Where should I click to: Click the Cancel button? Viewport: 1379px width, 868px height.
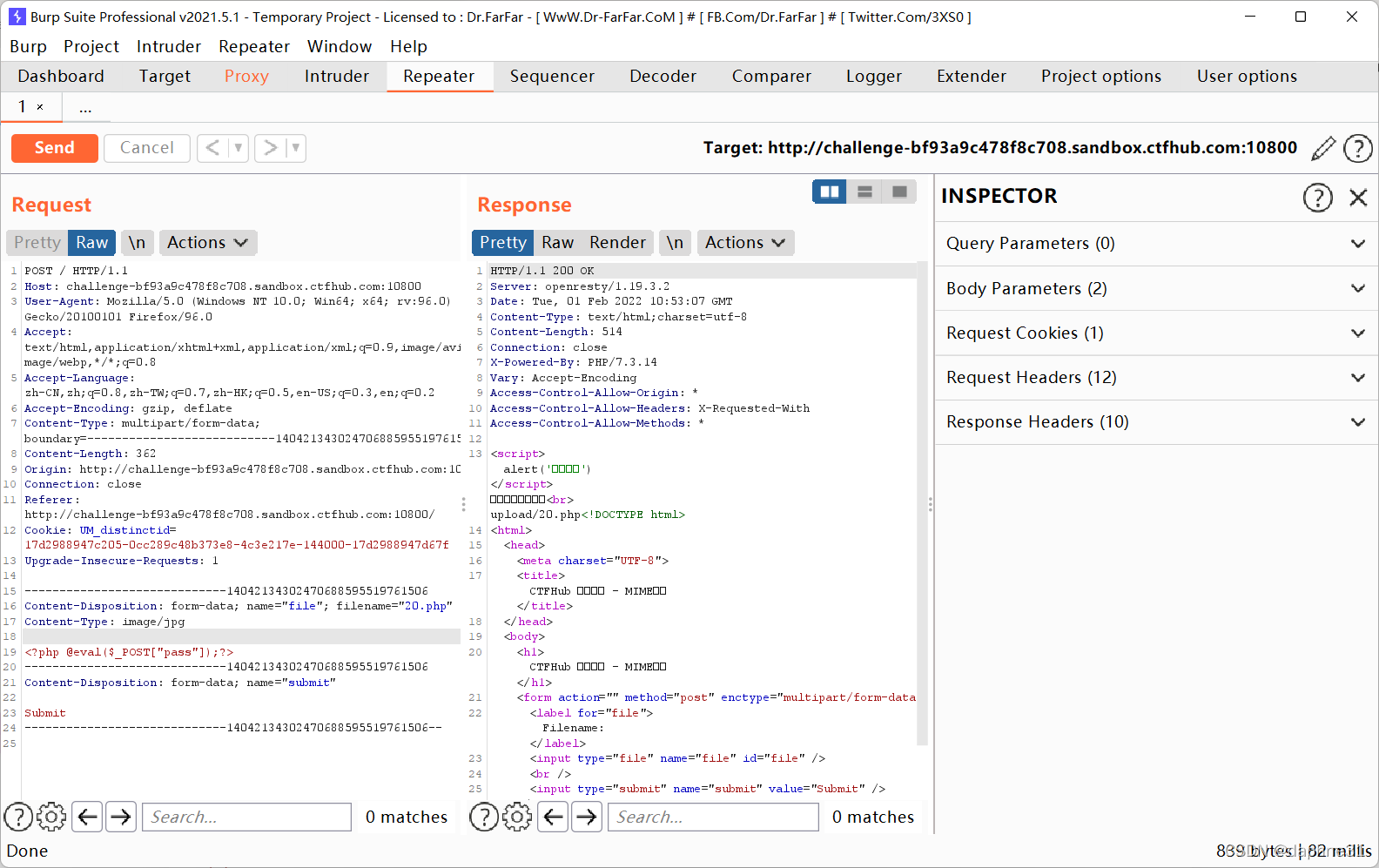click(146, 148)
